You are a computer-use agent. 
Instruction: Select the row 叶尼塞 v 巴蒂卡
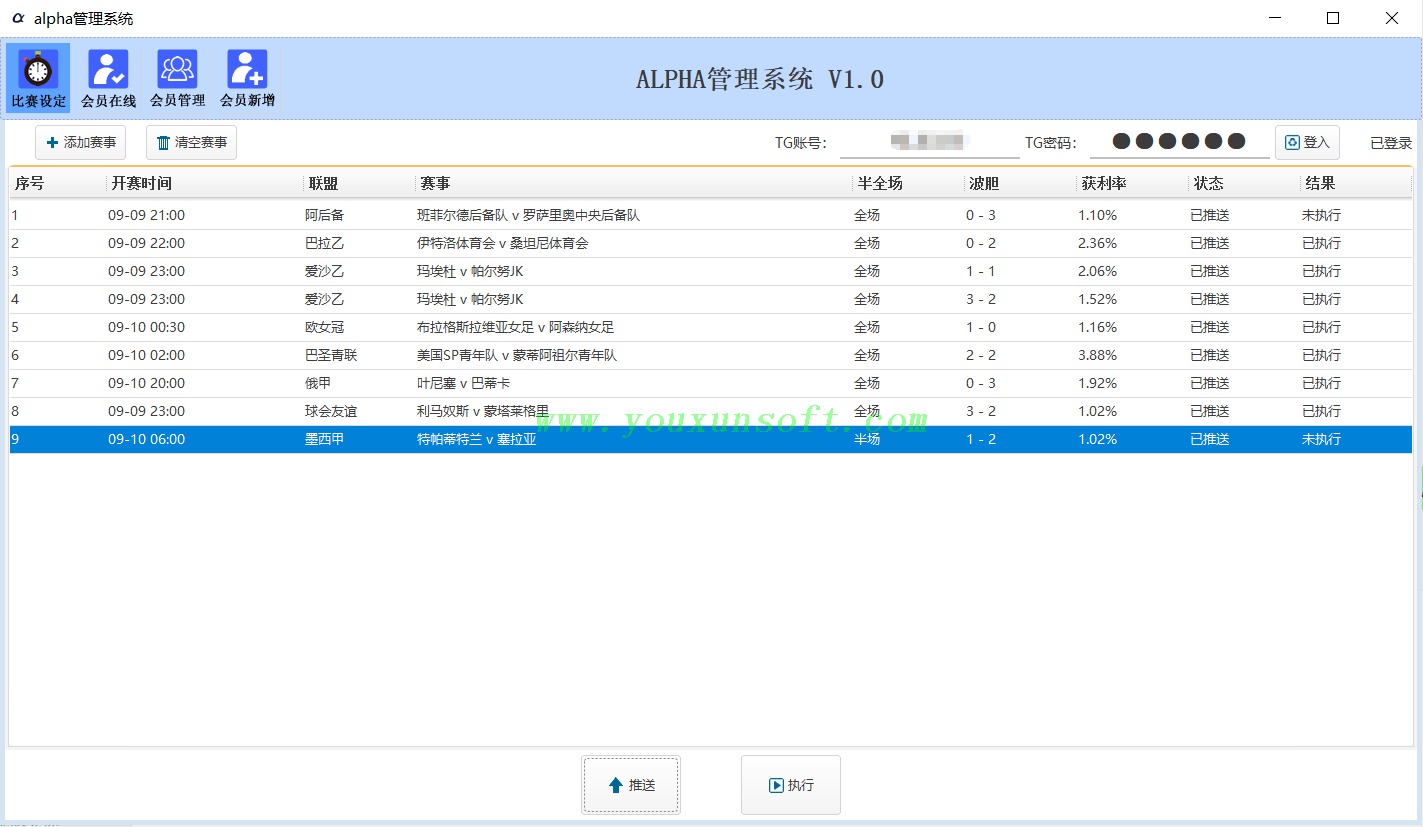[x=711, y=383]
